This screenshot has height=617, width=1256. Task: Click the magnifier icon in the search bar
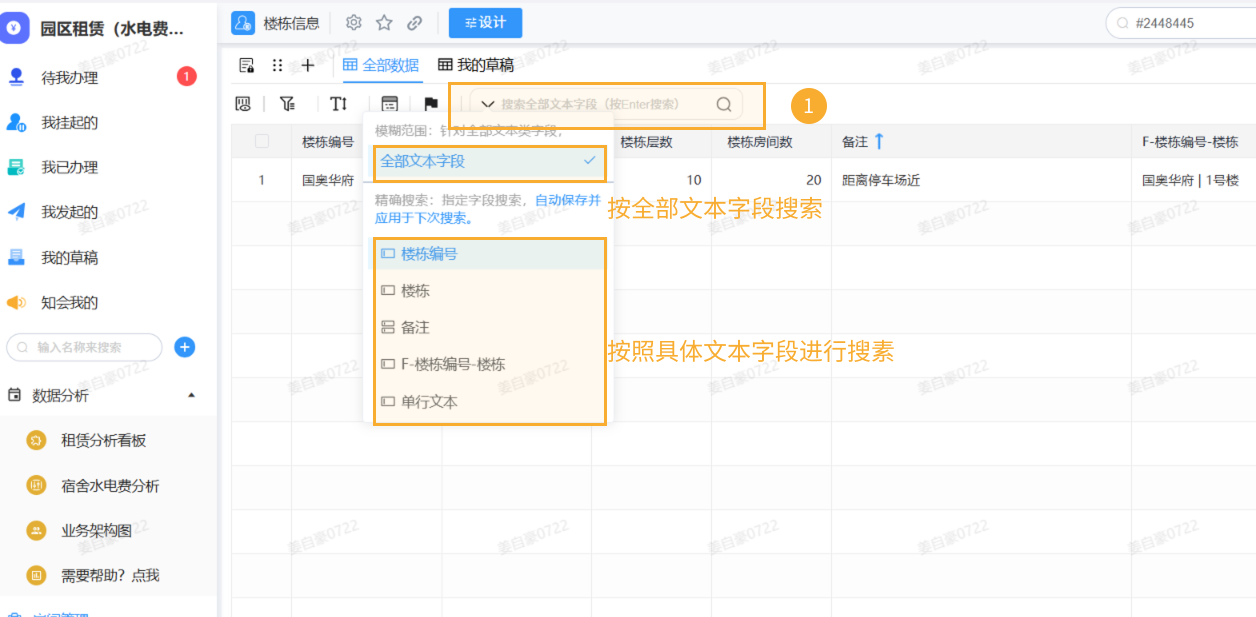(x=724, y=104)
